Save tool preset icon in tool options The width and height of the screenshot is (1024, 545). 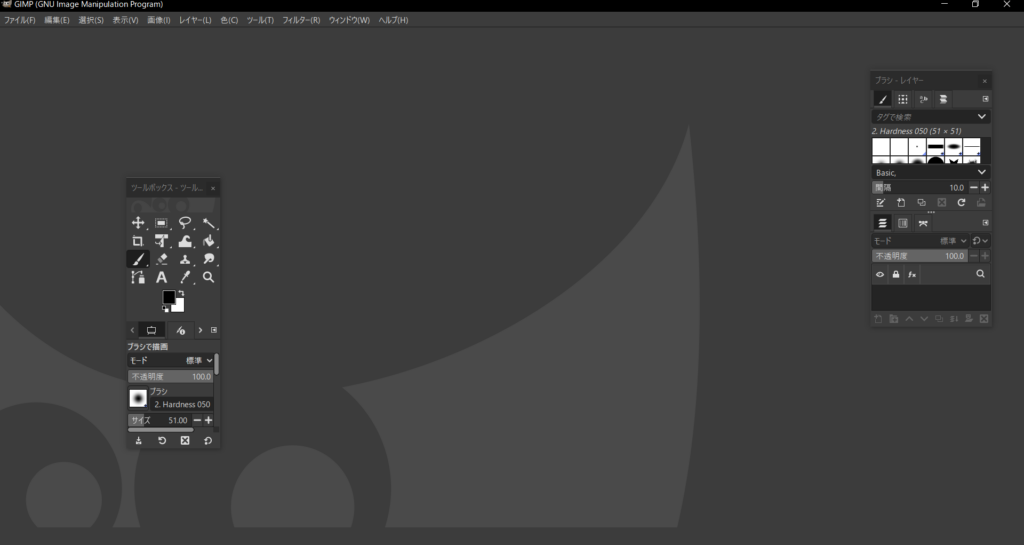138,441
